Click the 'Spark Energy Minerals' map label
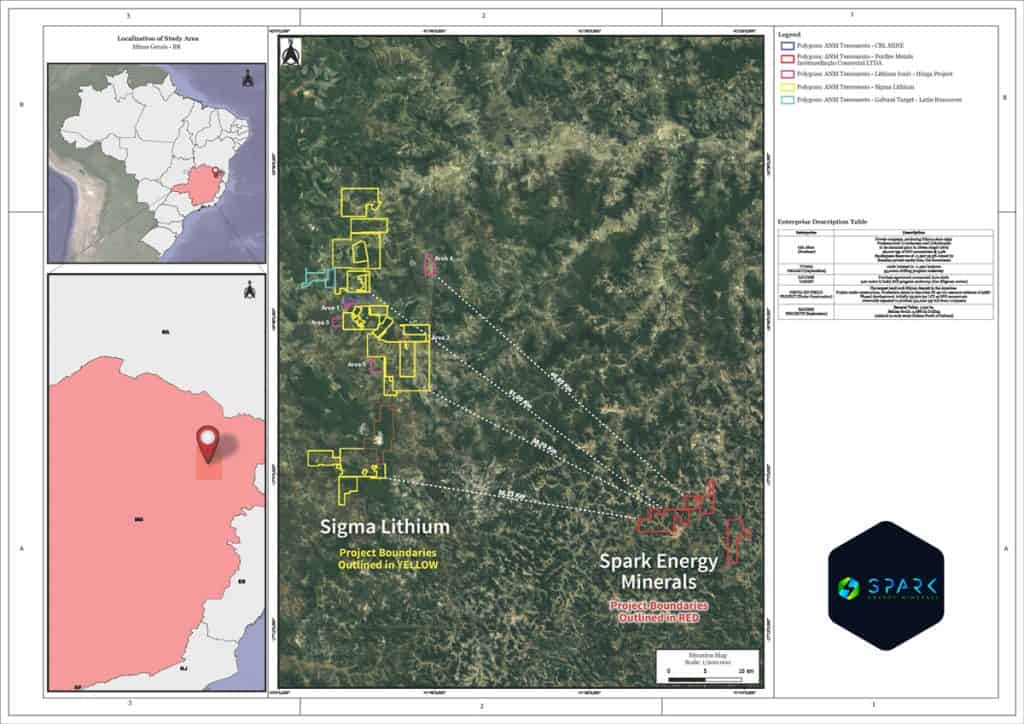1024x724 pixels. pos(658,571)
